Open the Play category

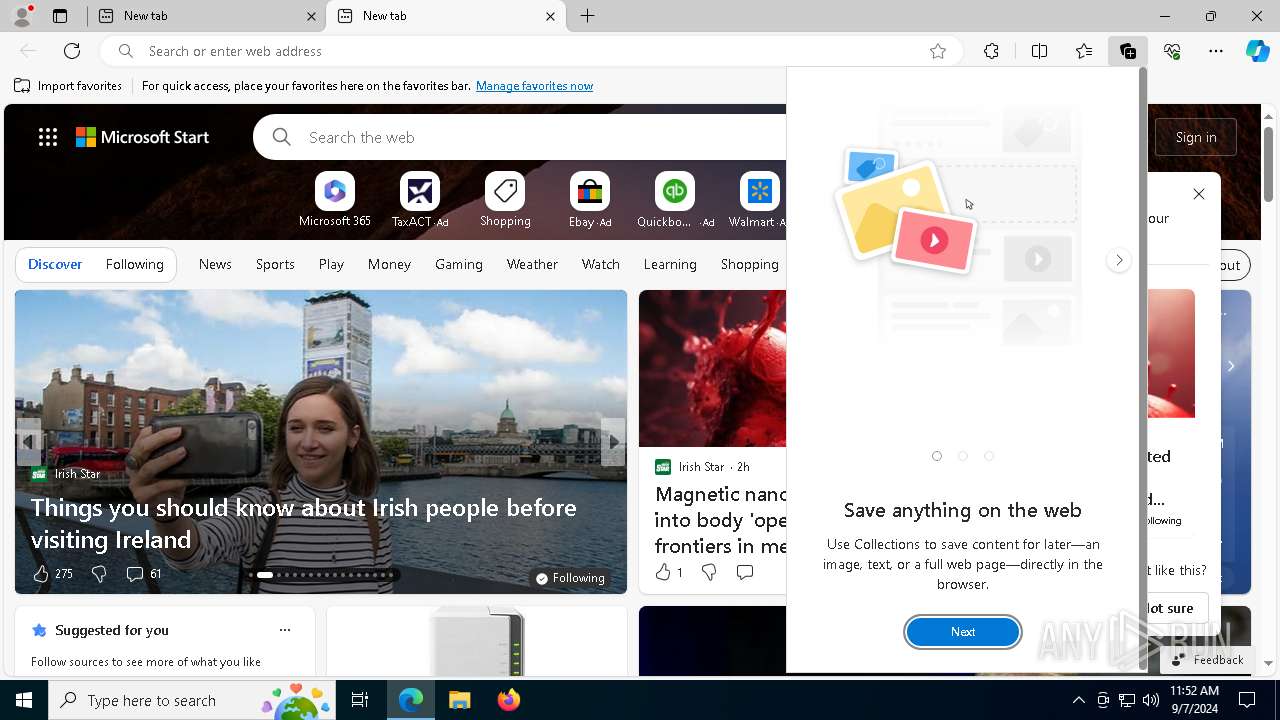[x=331, y=264]
